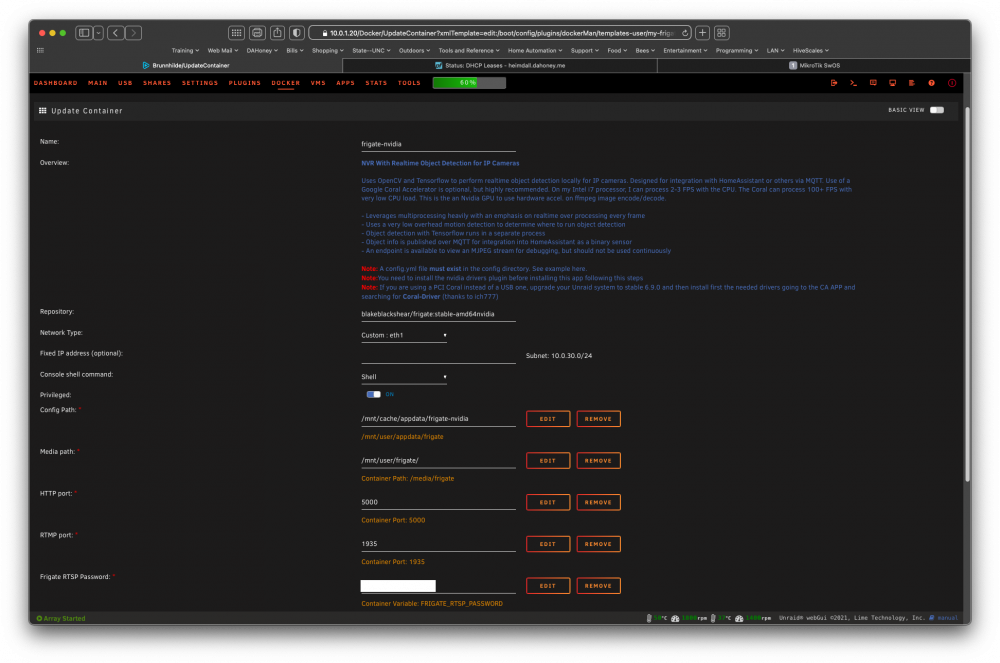Image resolution: width=1000 pixels, height=663 pixels.
Task: Click the red info circle icon
Action: click(x=952, y=83)
